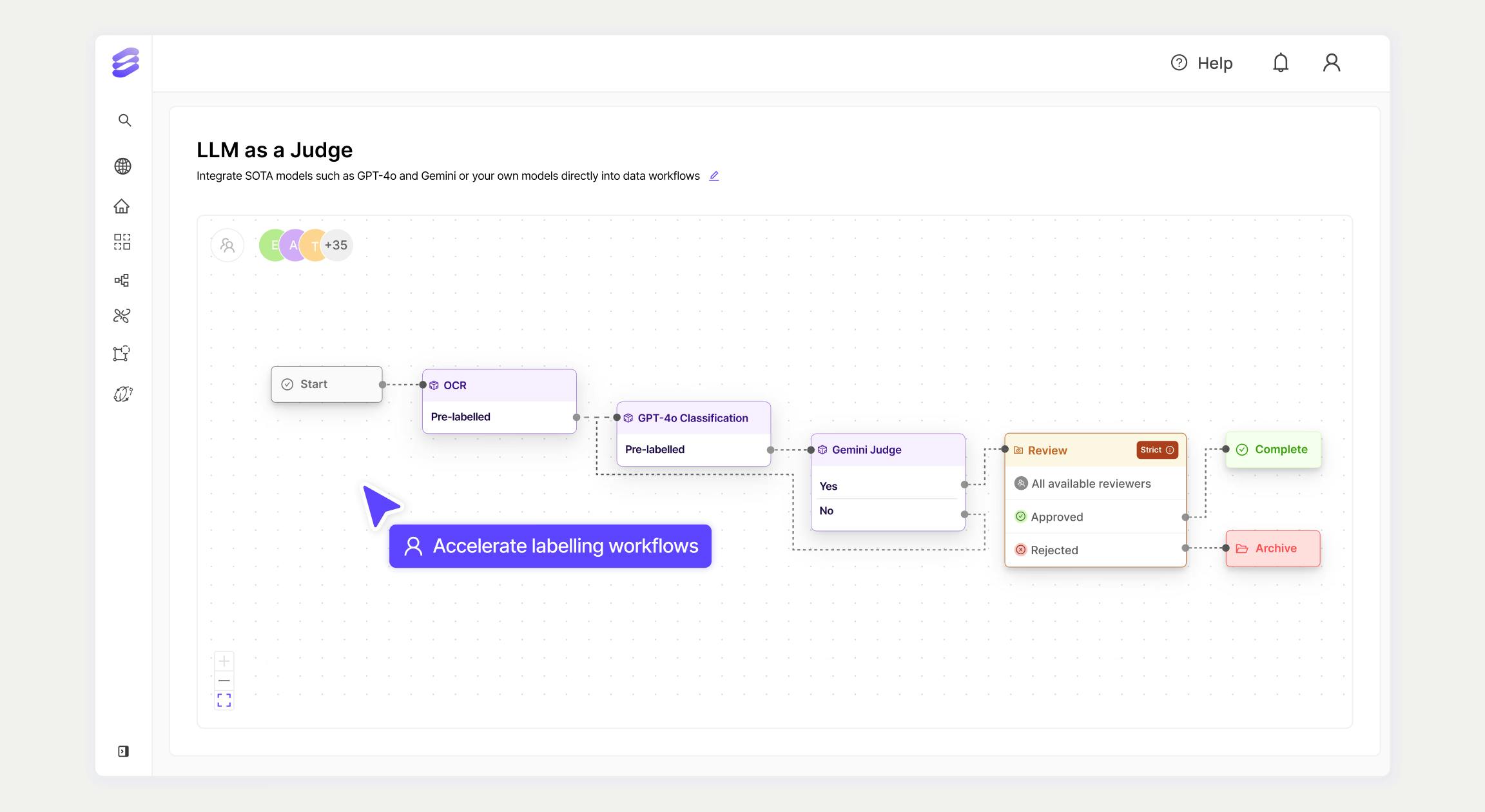Select the GPT-4o Classification node

tap(693, 418)
